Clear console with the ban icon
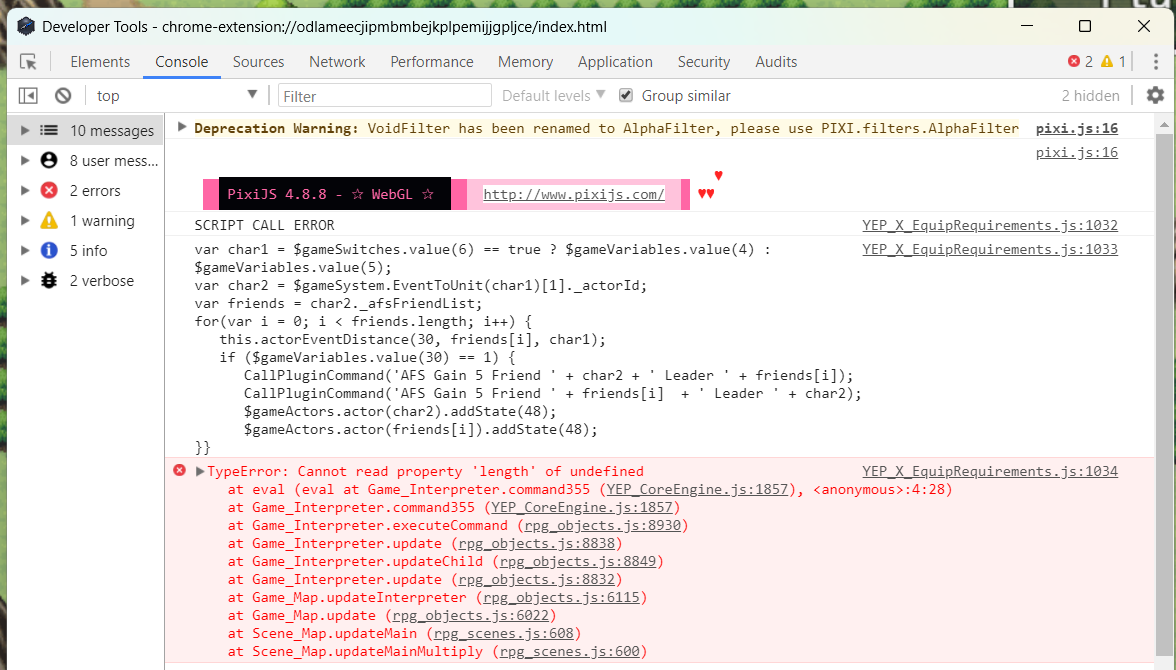This screenshot has height=670, width=1176. 63,96
